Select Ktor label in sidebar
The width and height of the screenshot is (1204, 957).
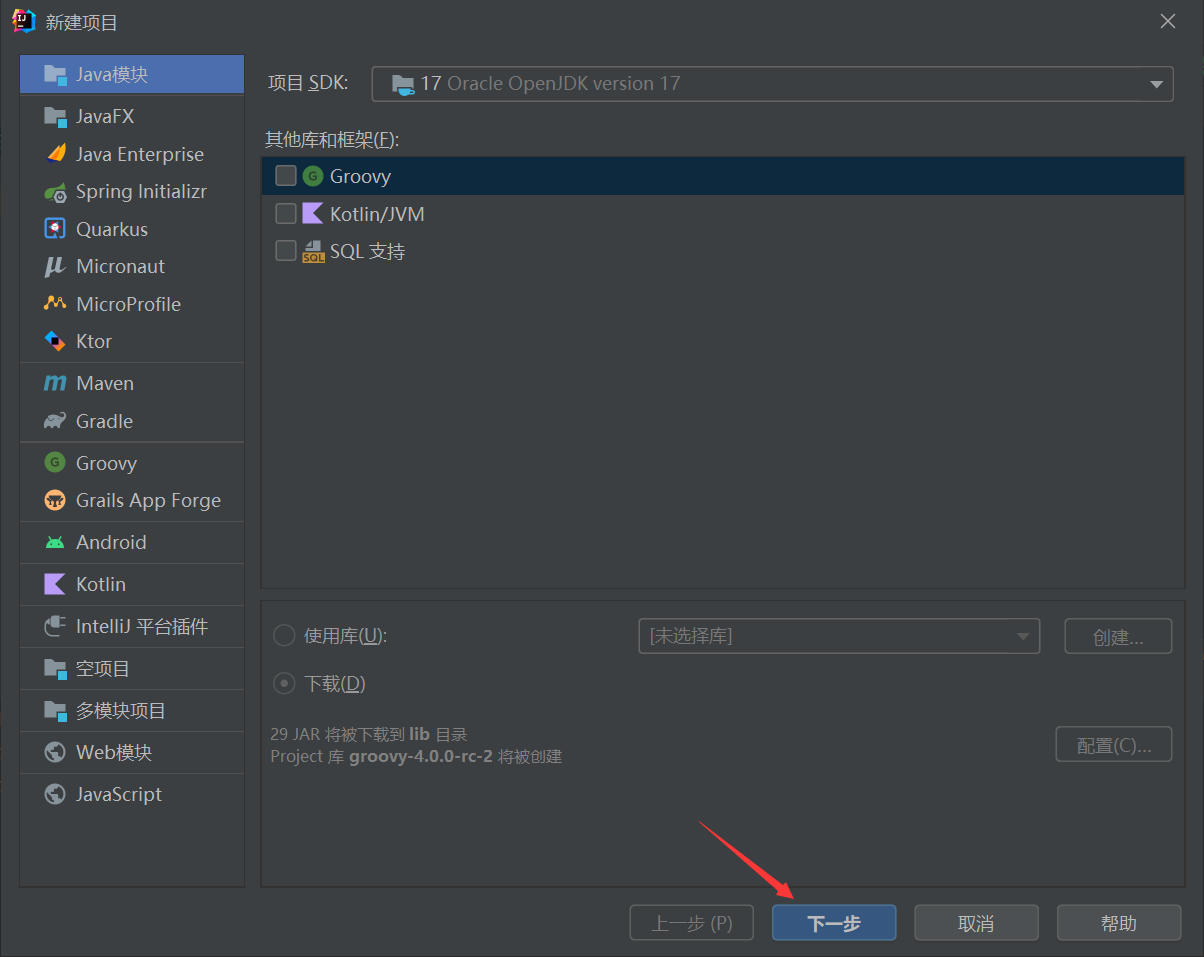point(94,342)
